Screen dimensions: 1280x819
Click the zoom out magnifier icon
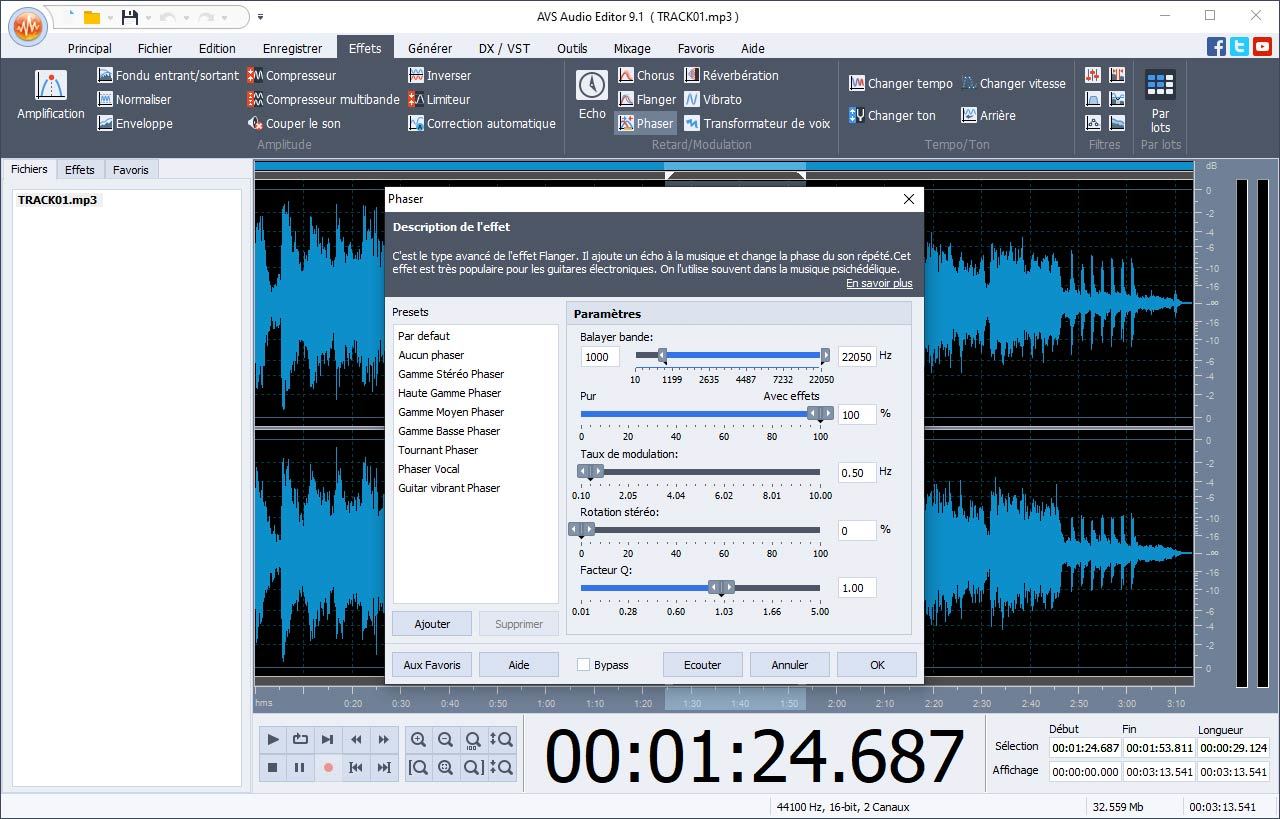445,740
